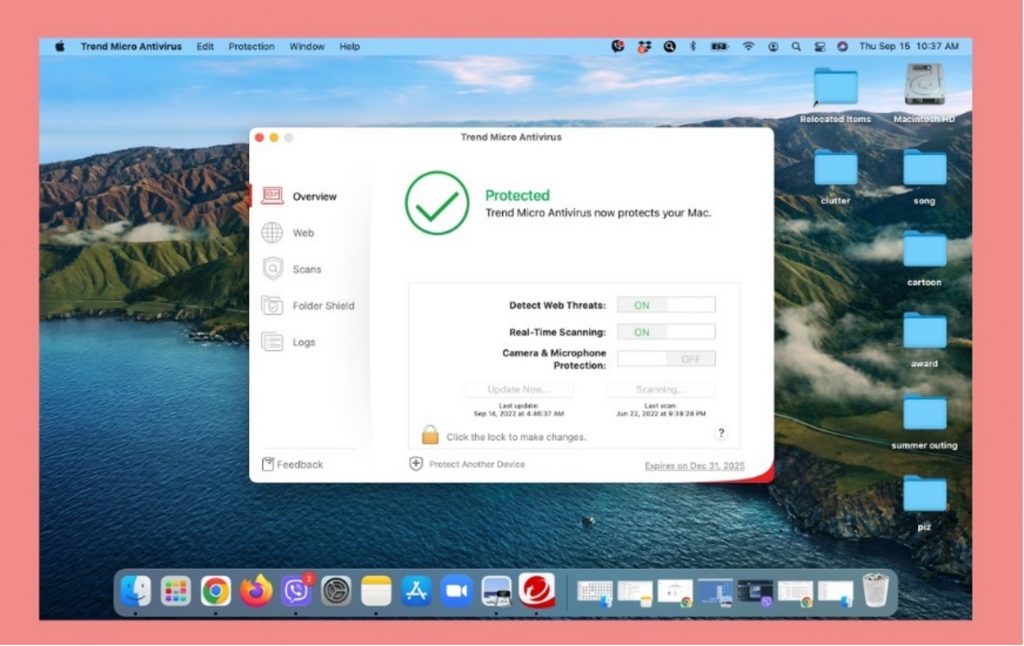Image resolution: width=1024 pixels, height=646 pixels.
Task: Click the padlock to make changes
Action: click(430, 435)
